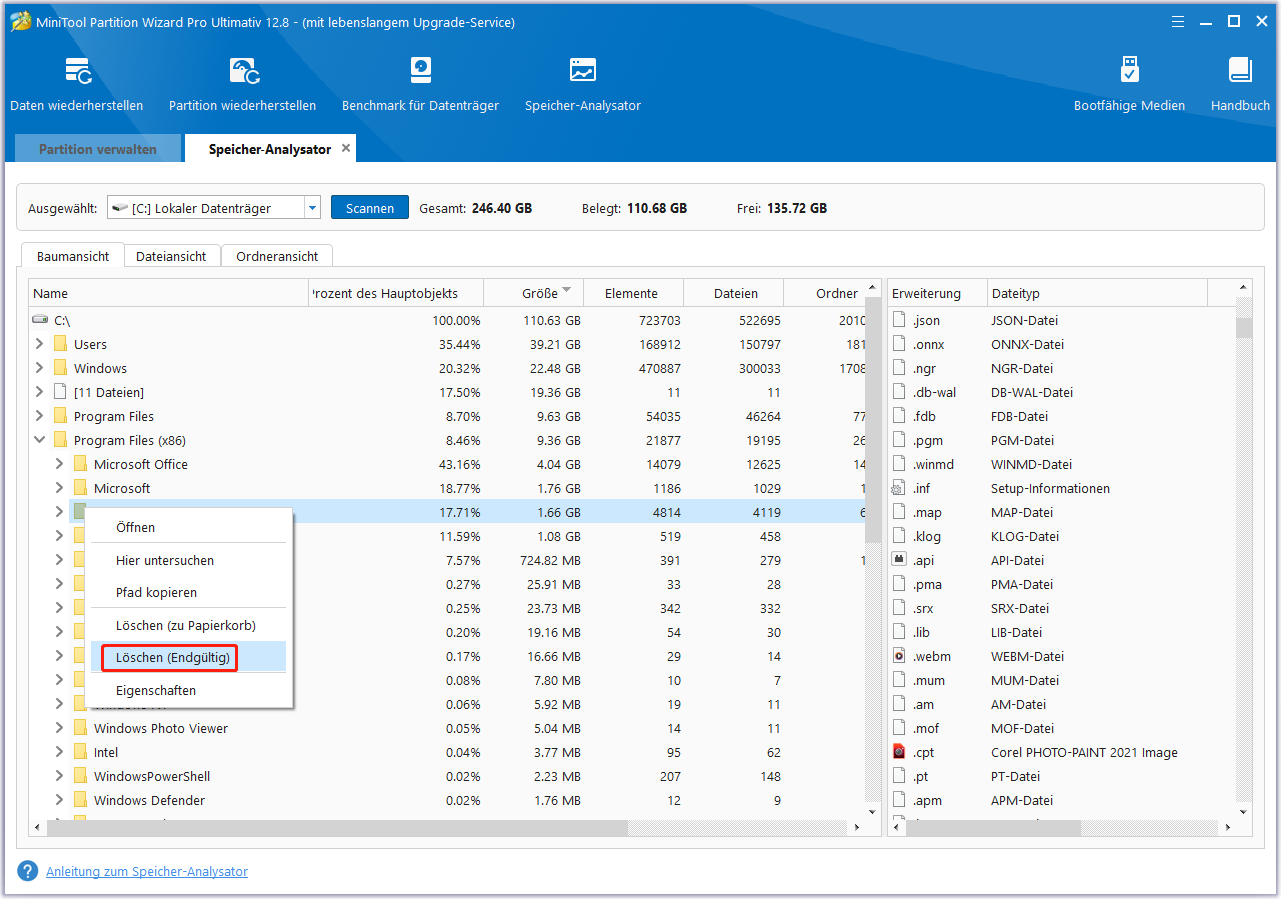
Task: Expand the Users folder
Action: (x=39, y=344)
